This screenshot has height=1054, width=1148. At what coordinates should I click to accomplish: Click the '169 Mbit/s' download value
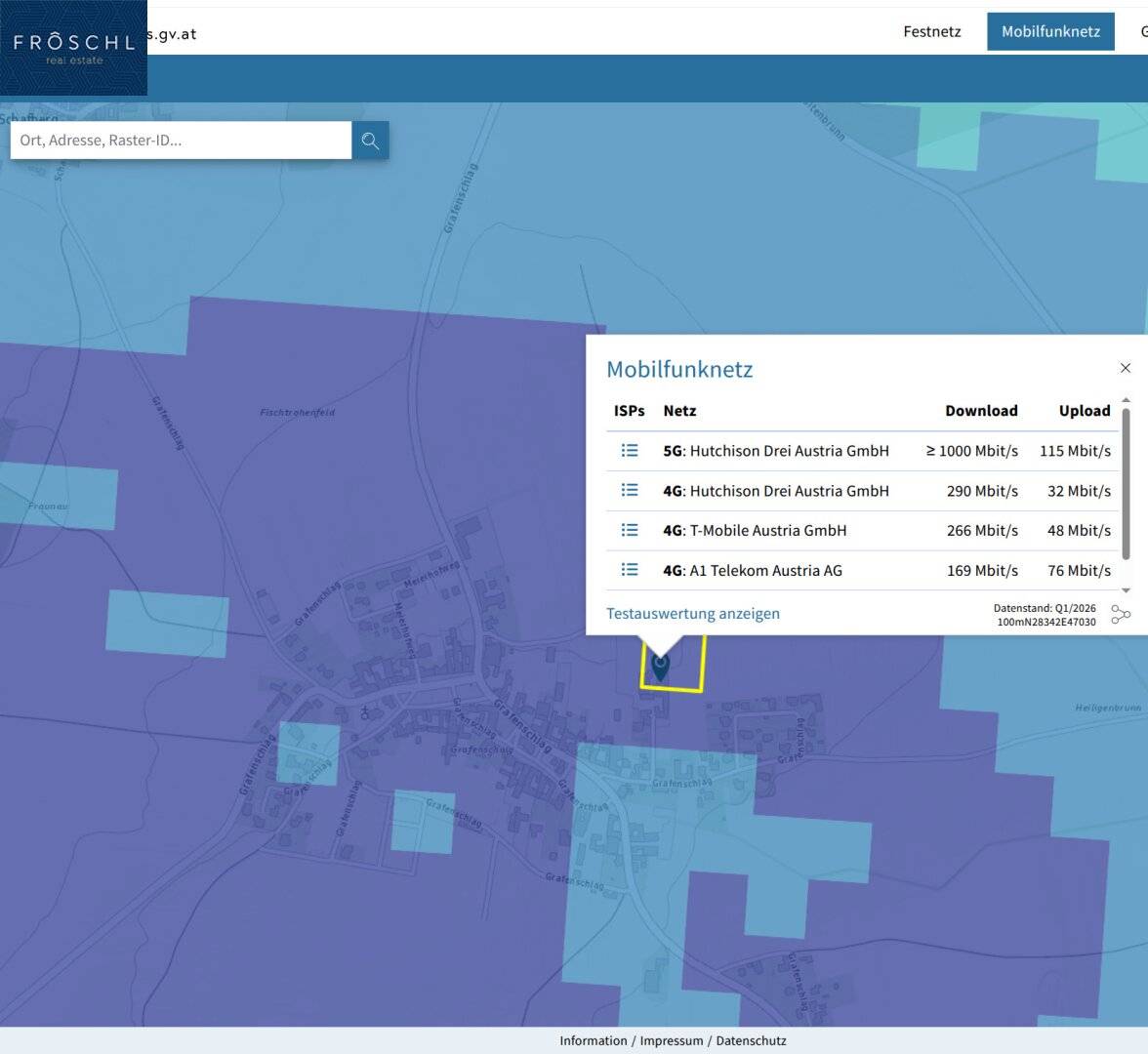coord(982,570)
